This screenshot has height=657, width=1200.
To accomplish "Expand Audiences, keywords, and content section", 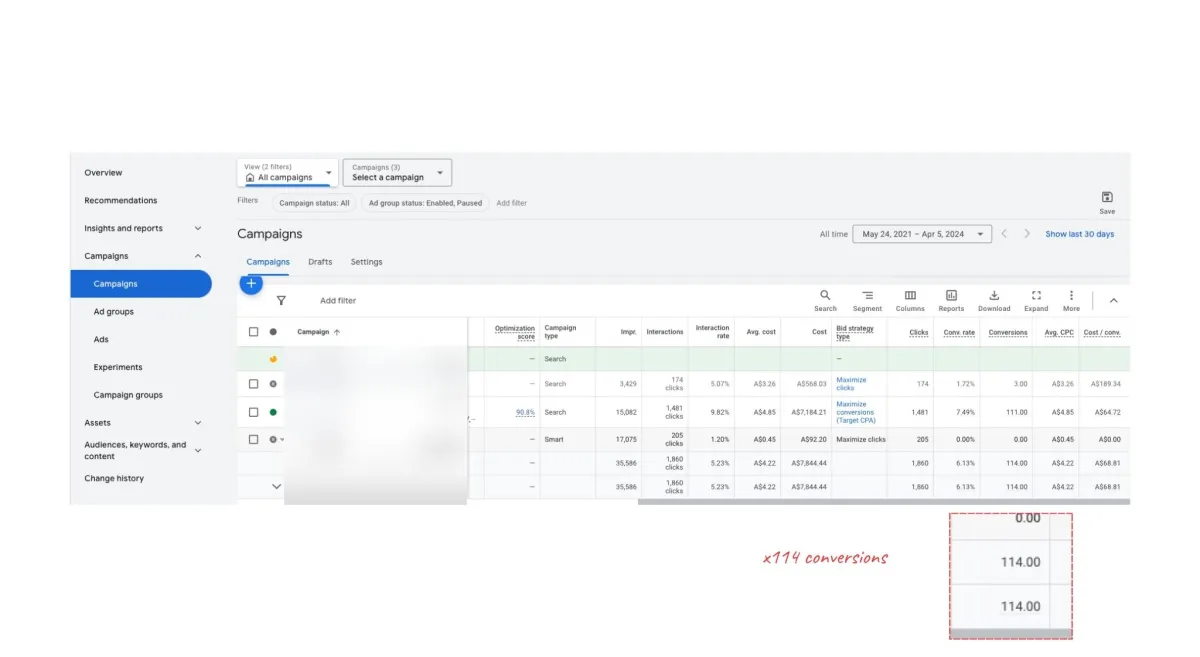I will click(198, 451).
